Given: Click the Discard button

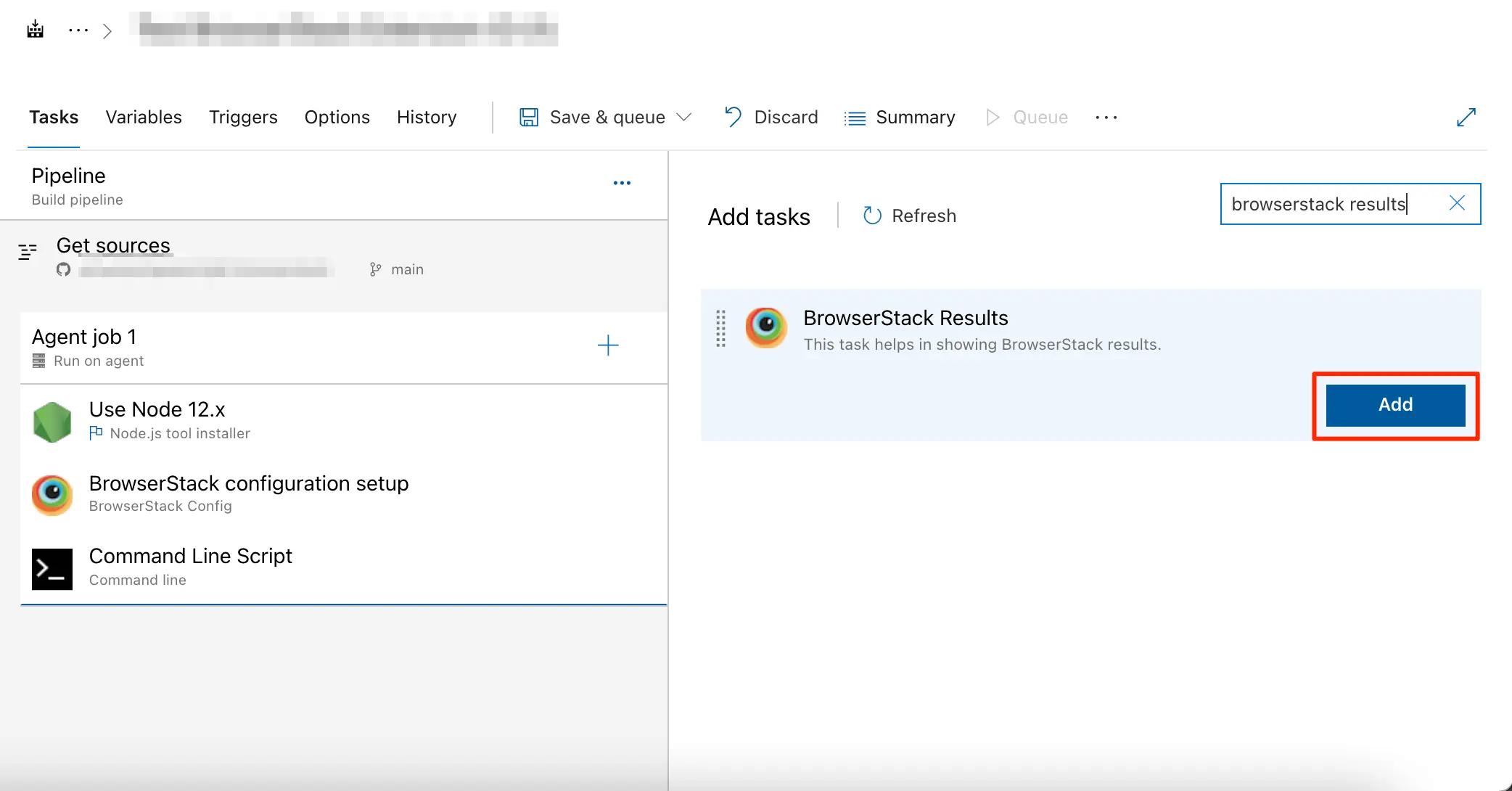Looking at the screenshot, I should click(771, 118).
